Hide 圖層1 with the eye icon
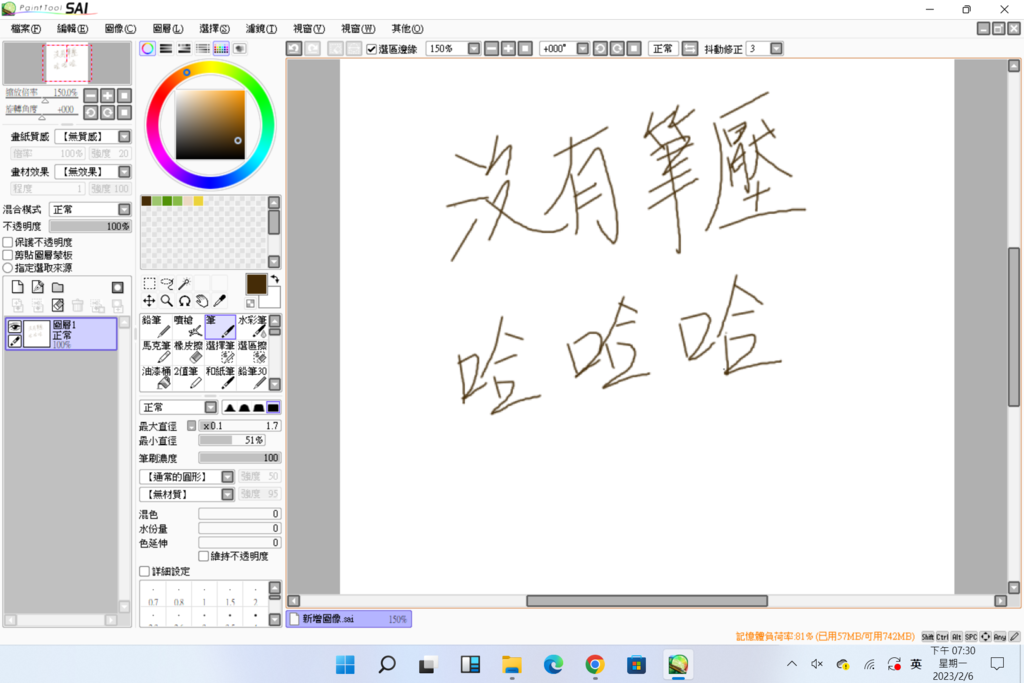The width and height of the screenshot is (1024, 683). pos(14,326)
